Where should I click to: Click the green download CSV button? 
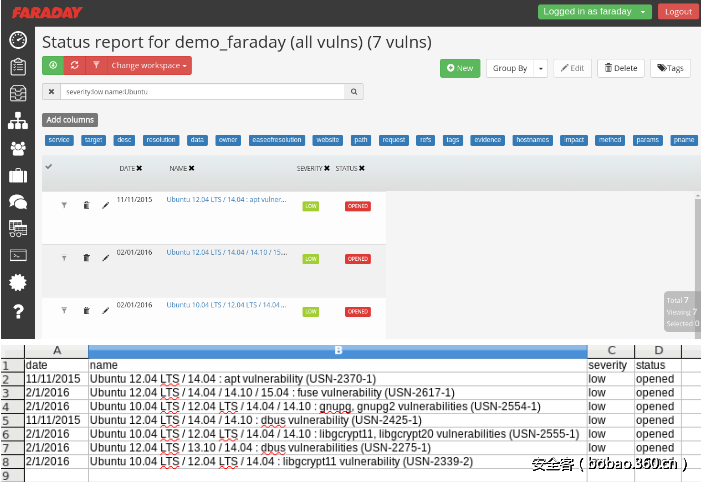pyautogui.click(x=53, y=65)
